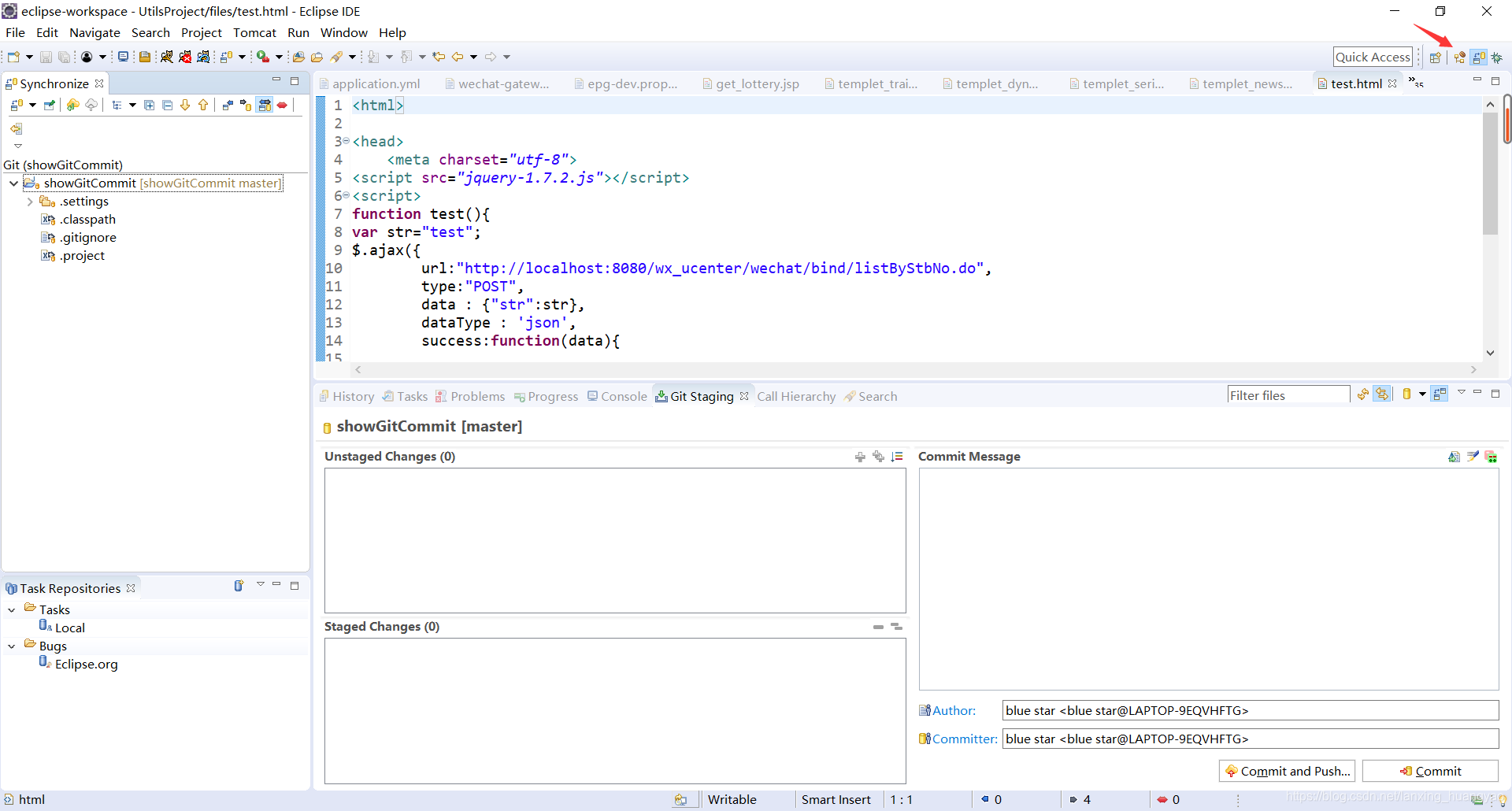The image size is (1512, 811).
Task: Switch to the Team Synchronizing perspective icon
Action: 1479,57
